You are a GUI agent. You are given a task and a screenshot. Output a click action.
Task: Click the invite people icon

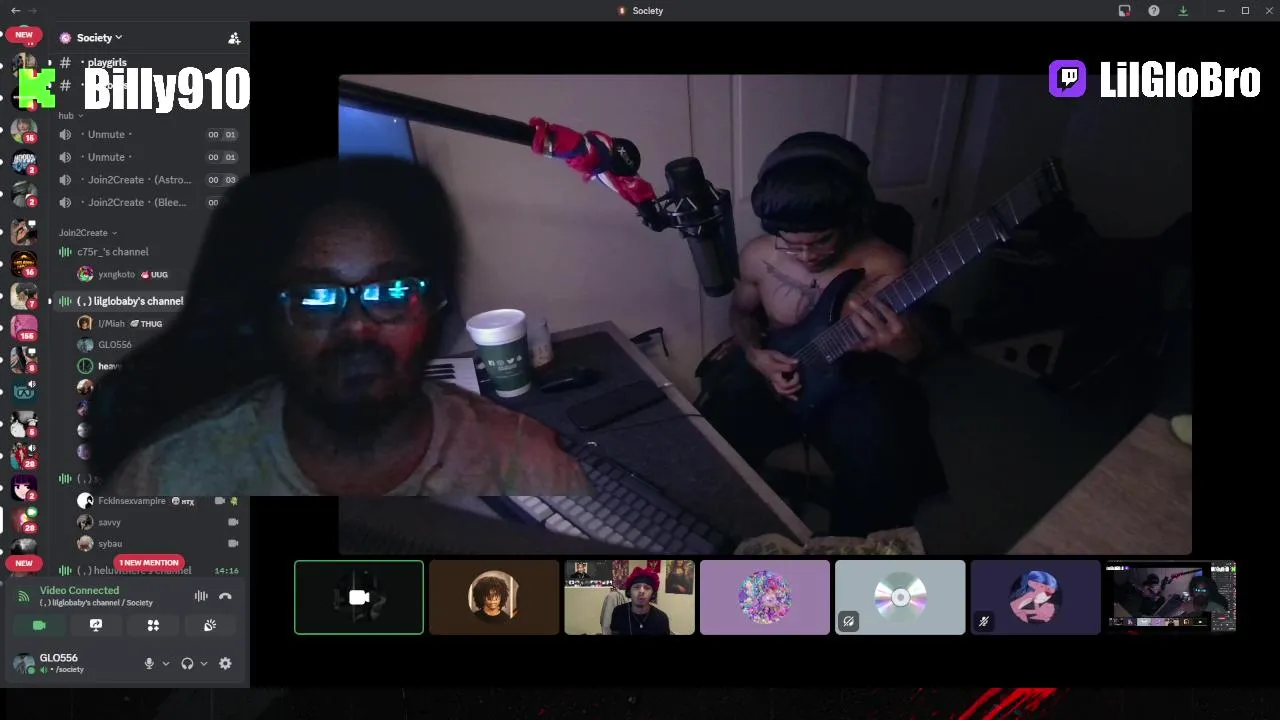(x=234, y=38)
